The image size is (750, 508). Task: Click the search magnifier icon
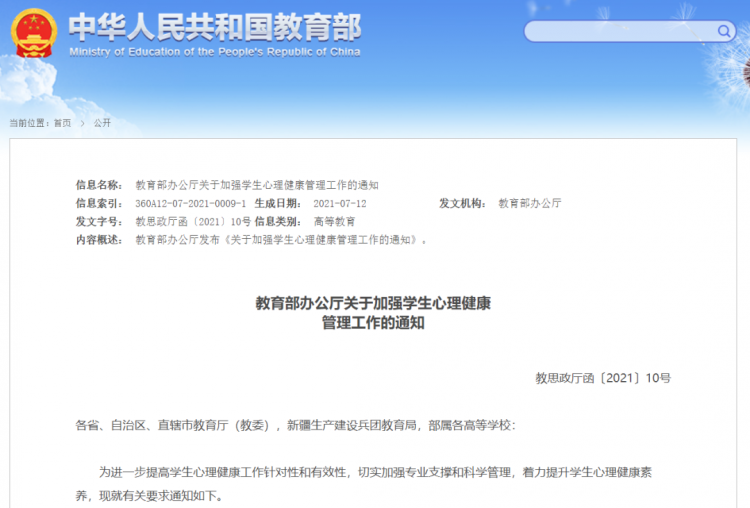pyautogui.click(x=724, y=32)
